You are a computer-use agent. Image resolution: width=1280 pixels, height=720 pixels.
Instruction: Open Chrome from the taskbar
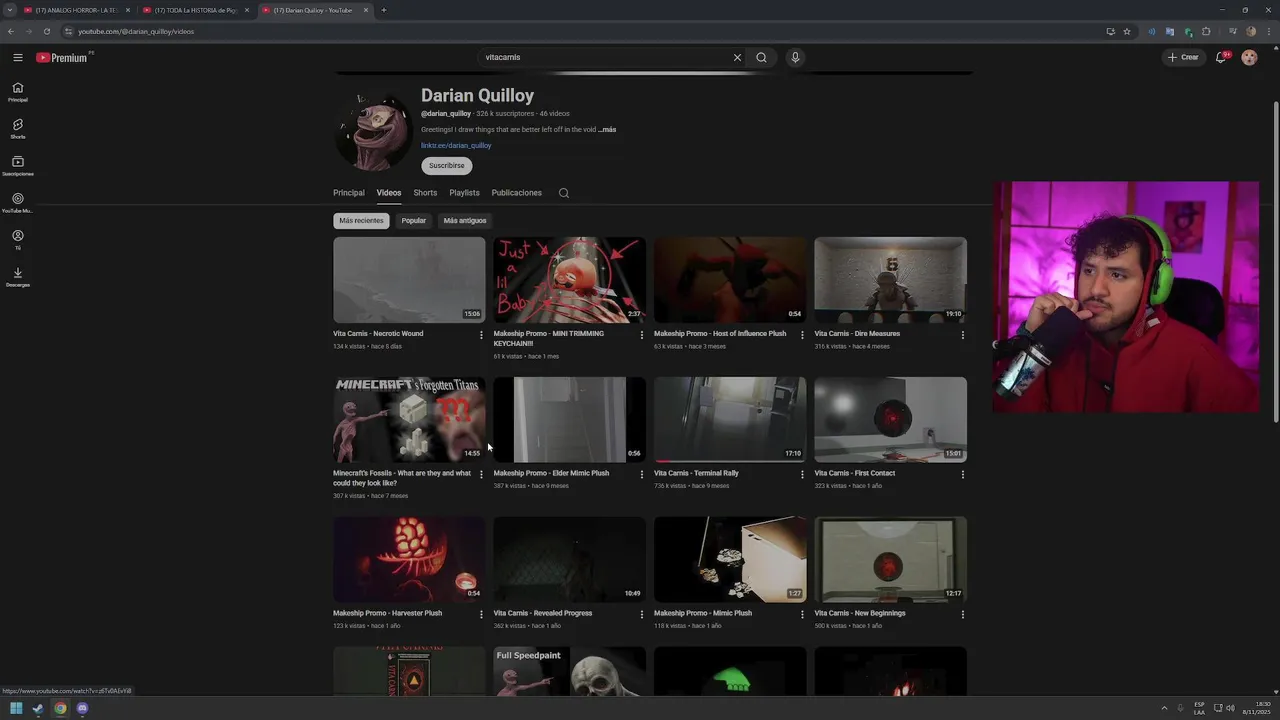[x=60, y=708]
